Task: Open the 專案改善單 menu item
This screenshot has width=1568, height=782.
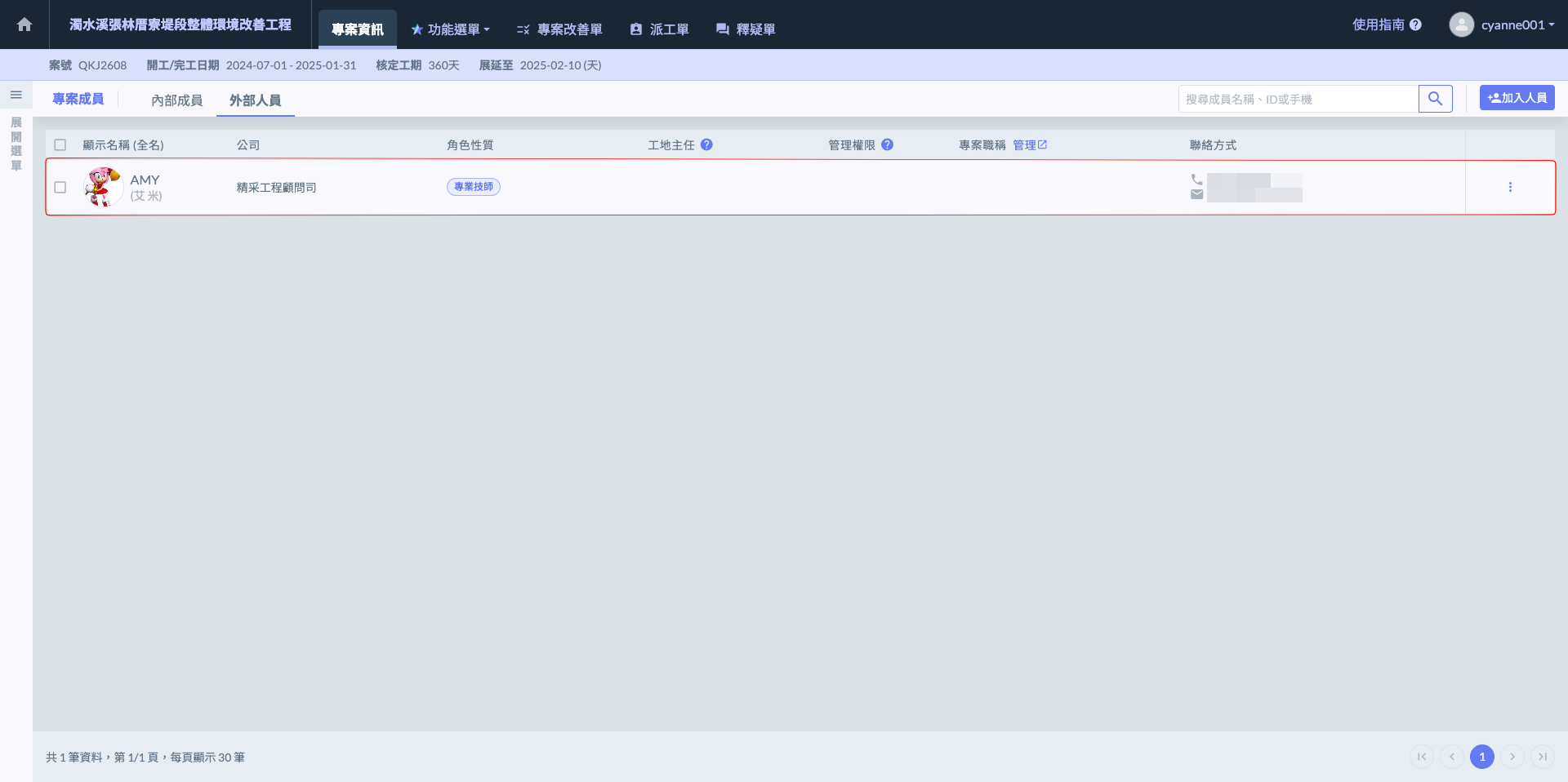Action: 559,29
